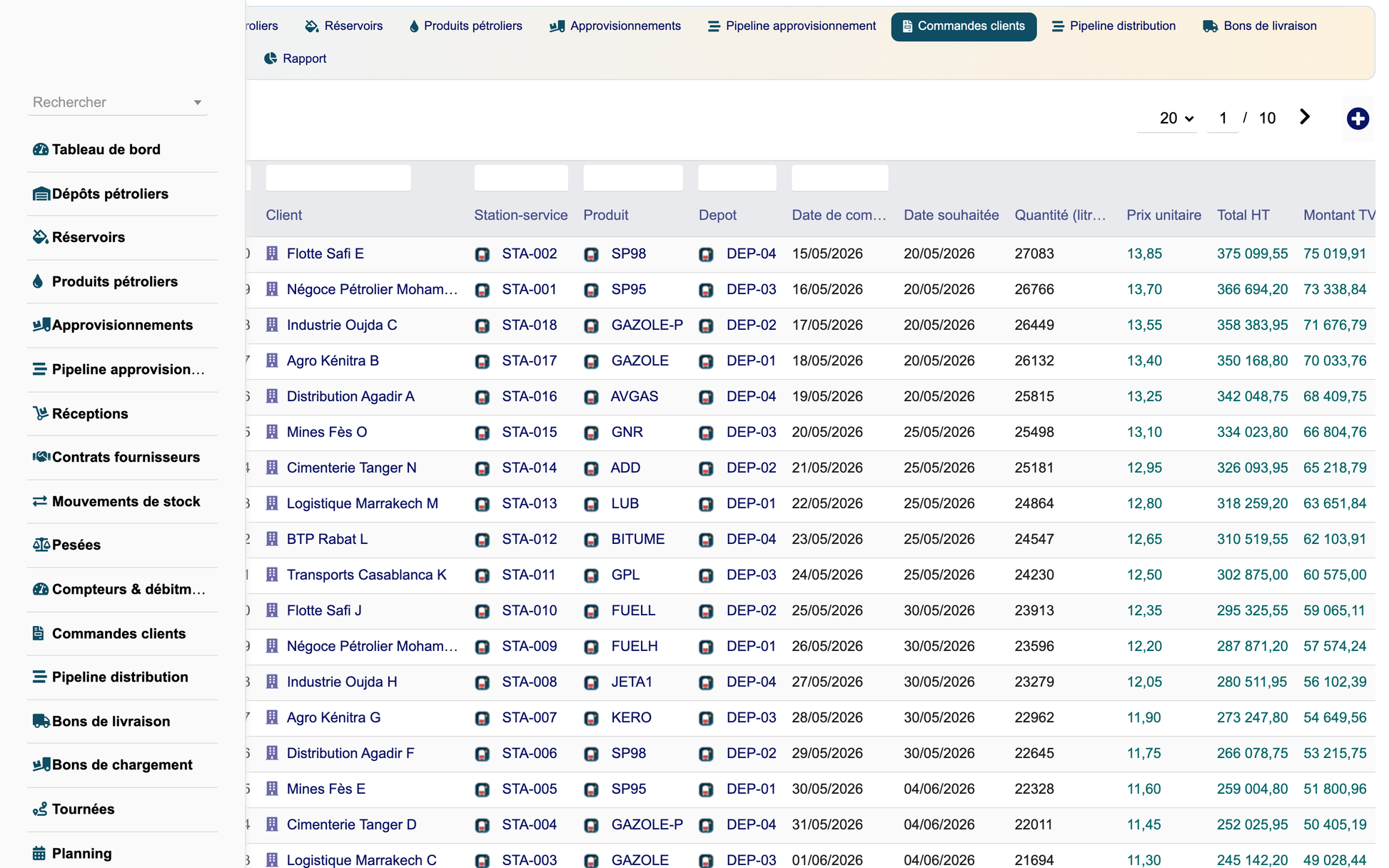The width and height of the screenshot is (1389, 868).
Task: Open the Approvisionnements tab
Action: point(615,26)
